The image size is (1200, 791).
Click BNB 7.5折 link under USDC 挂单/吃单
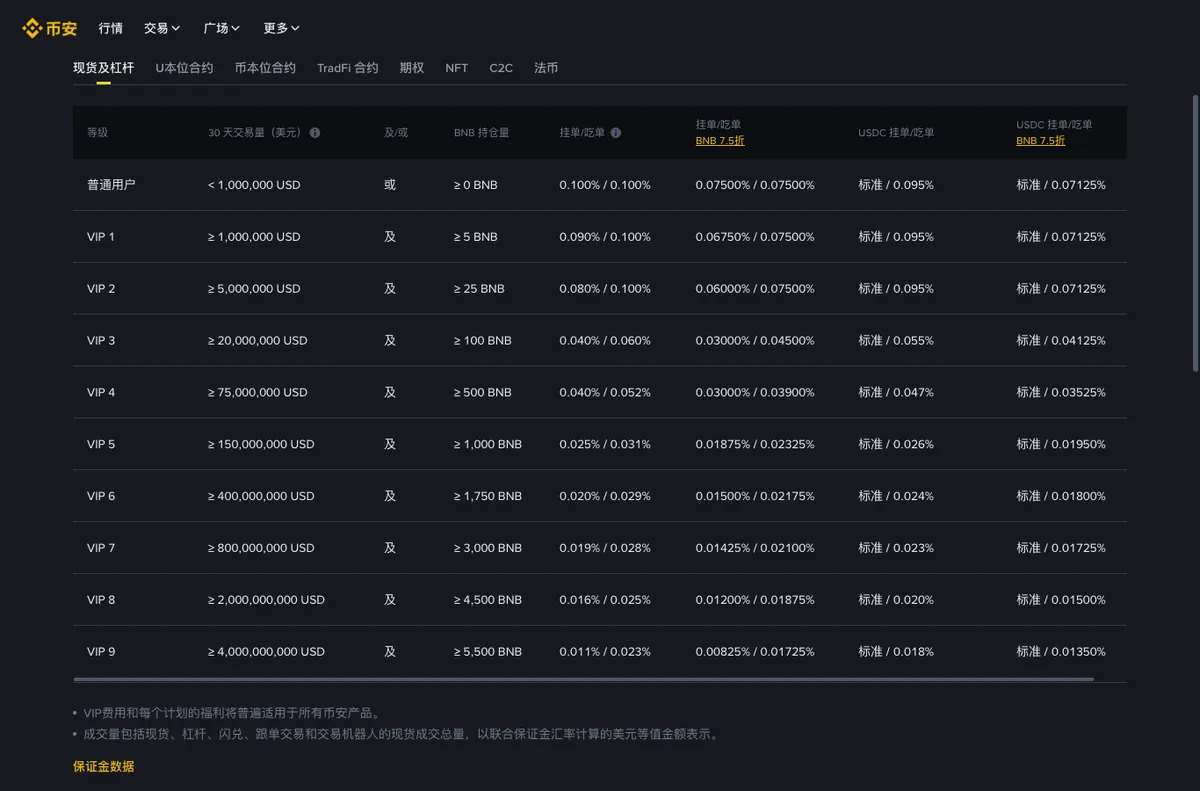(1041, 141)
